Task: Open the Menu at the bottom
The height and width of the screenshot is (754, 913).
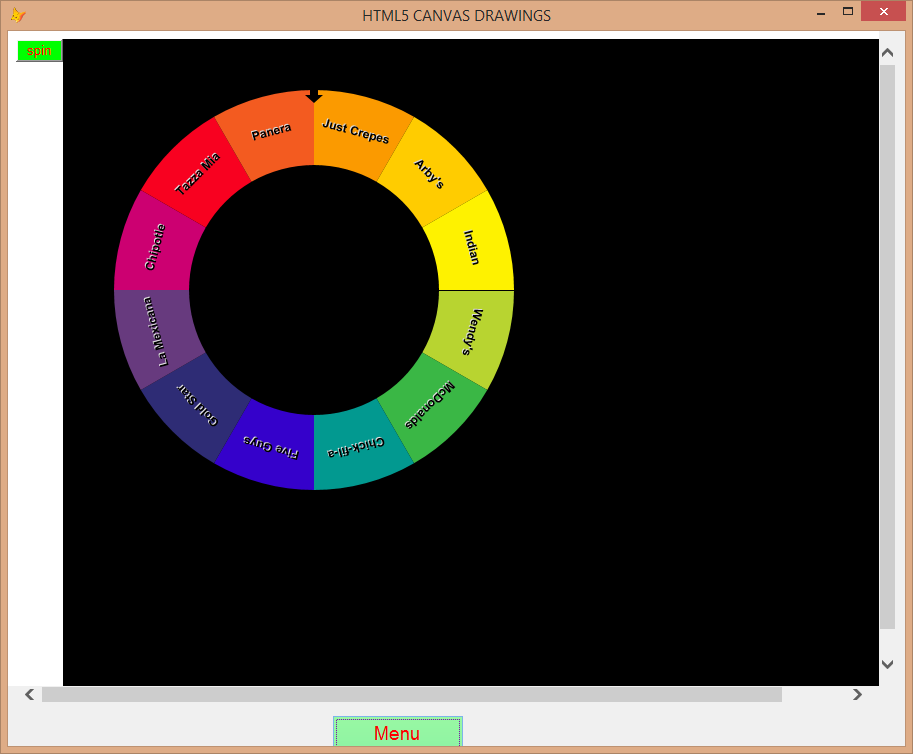Action: point(397,732)
